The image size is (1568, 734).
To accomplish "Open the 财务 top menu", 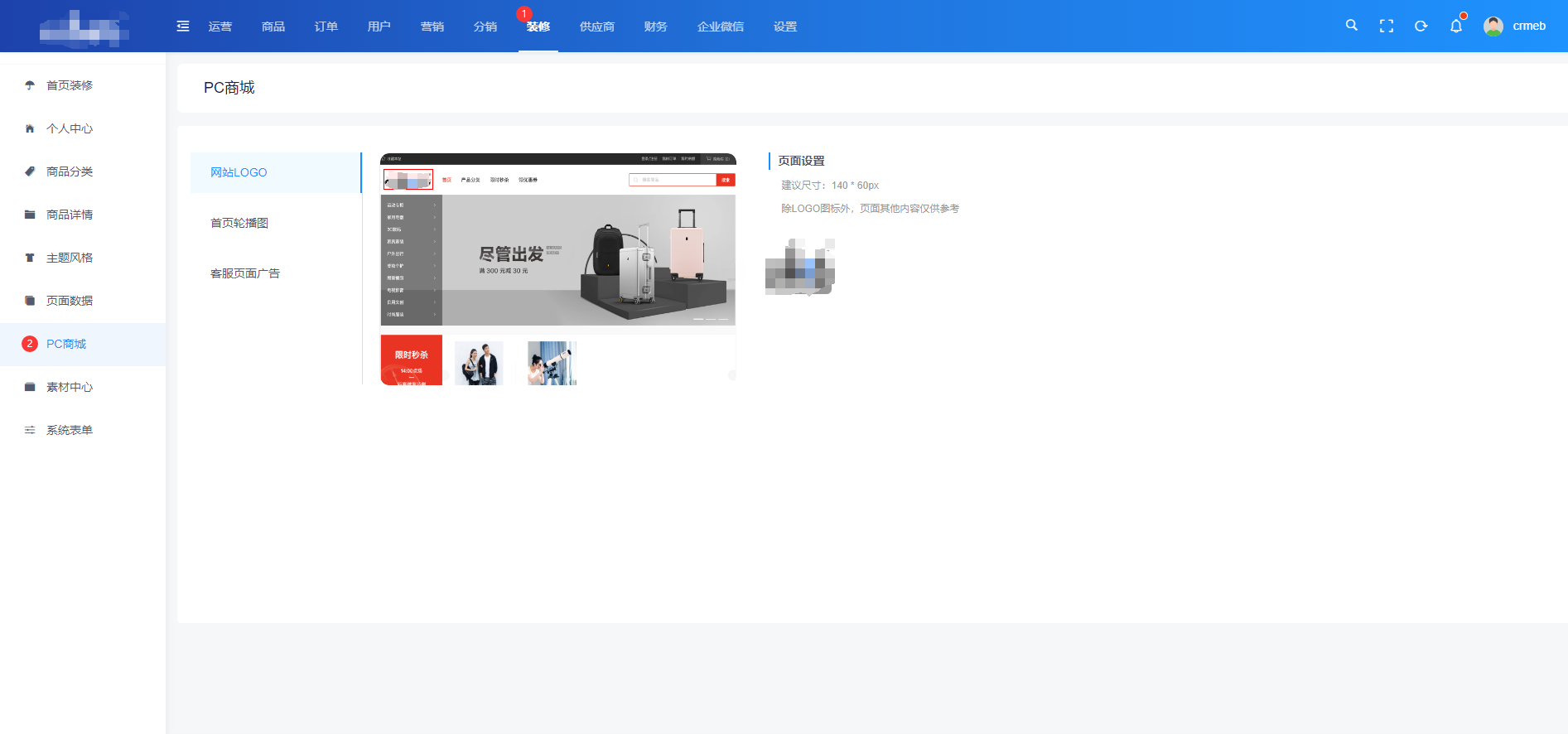I will tap(656, 27).
